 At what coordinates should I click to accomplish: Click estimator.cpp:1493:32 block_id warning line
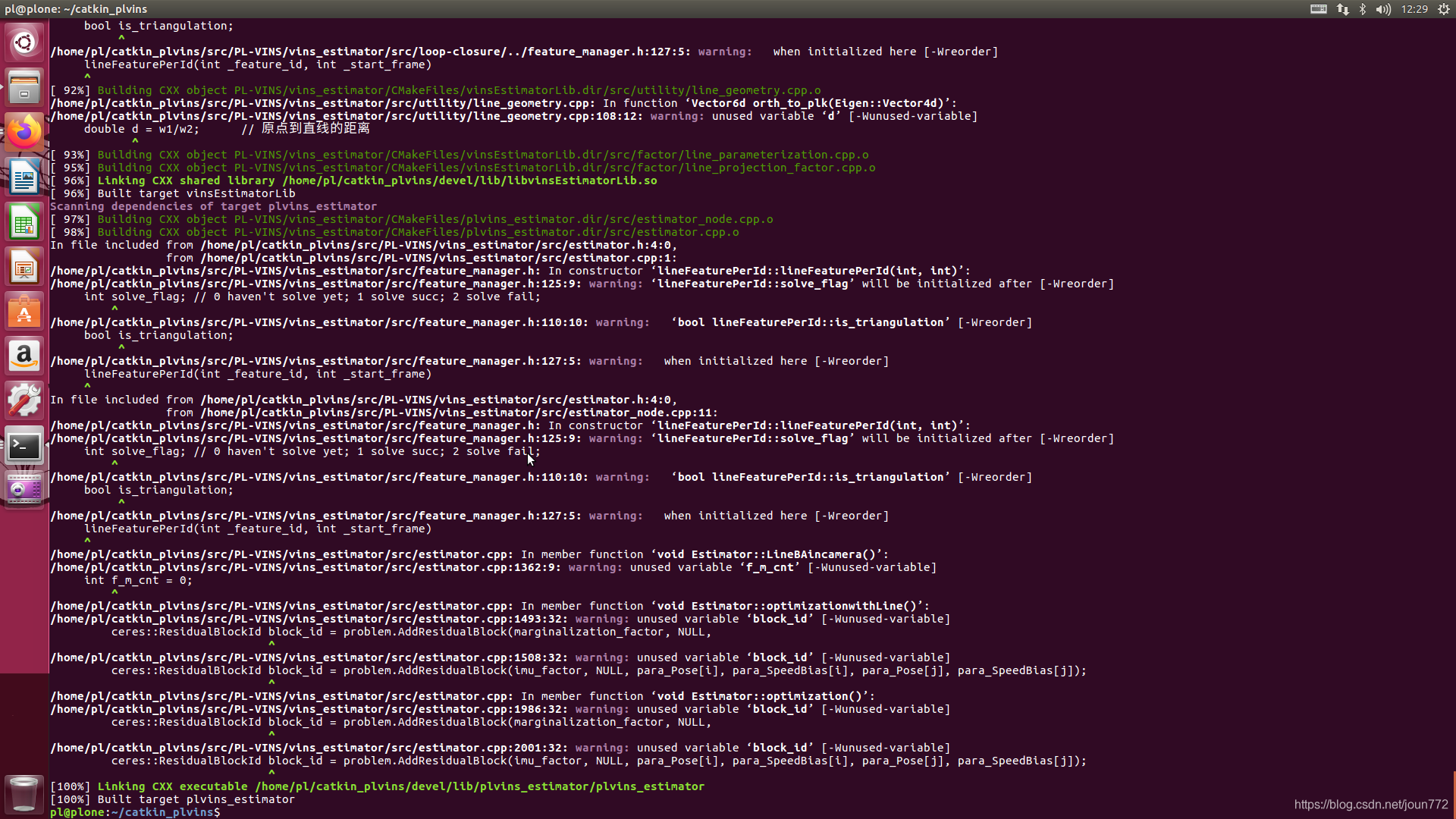click(500, 619)
